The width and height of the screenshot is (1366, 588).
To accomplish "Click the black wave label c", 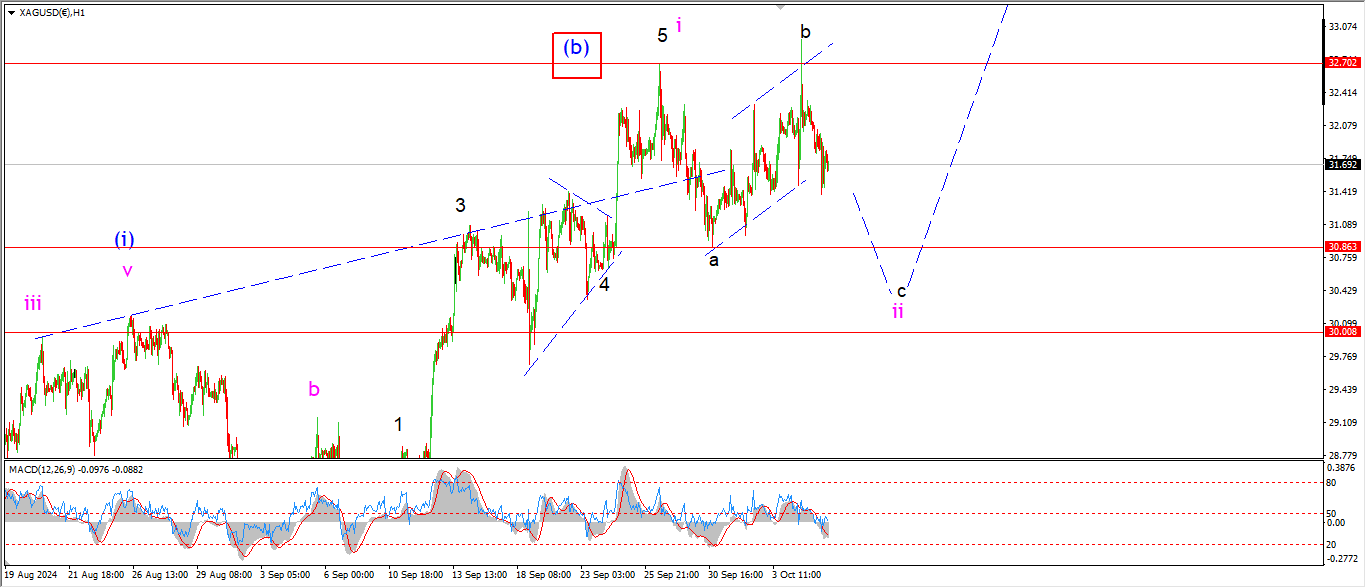I will pyautogui.click(x=901, y=291).
